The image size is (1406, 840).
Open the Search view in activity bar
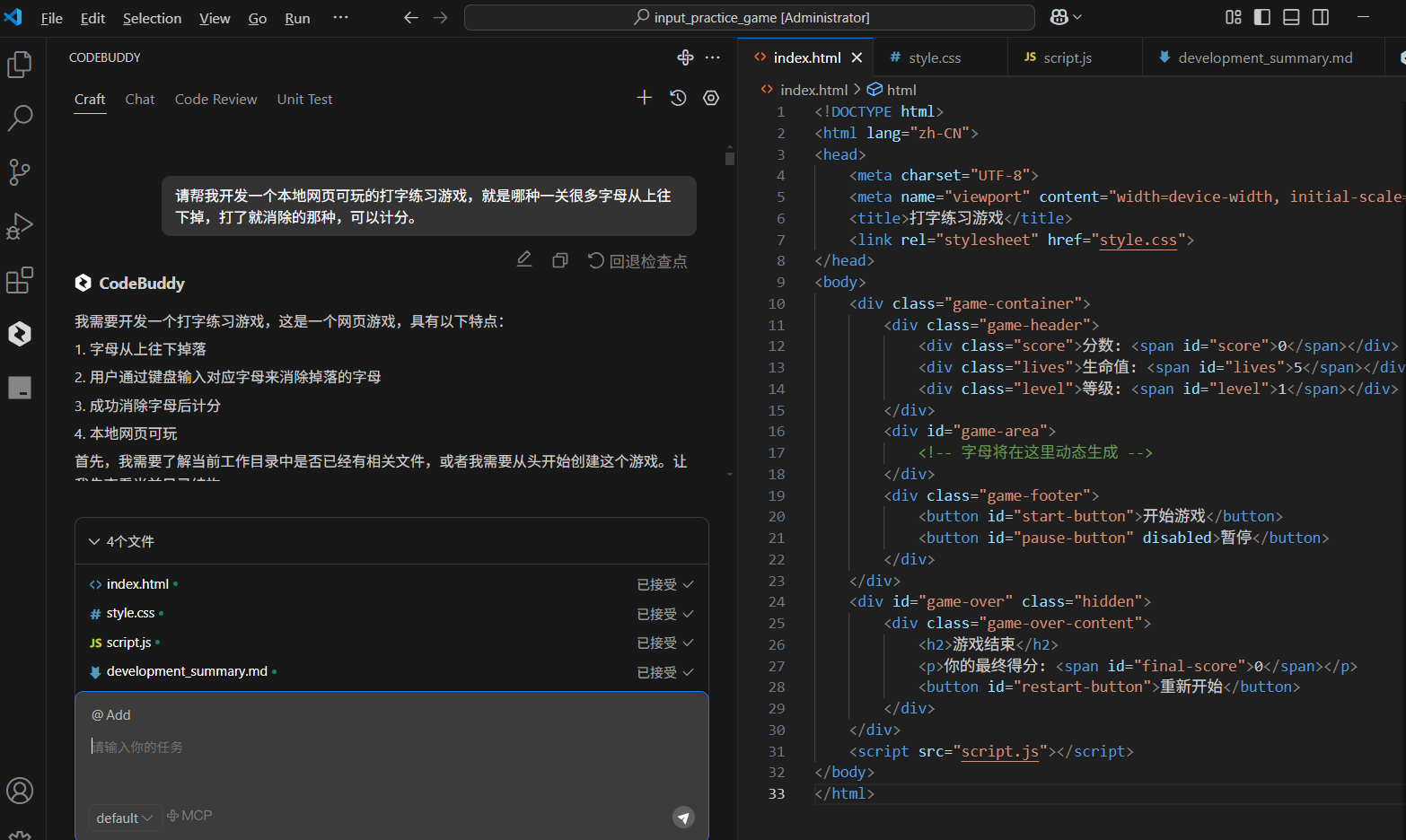coord(20,118)
